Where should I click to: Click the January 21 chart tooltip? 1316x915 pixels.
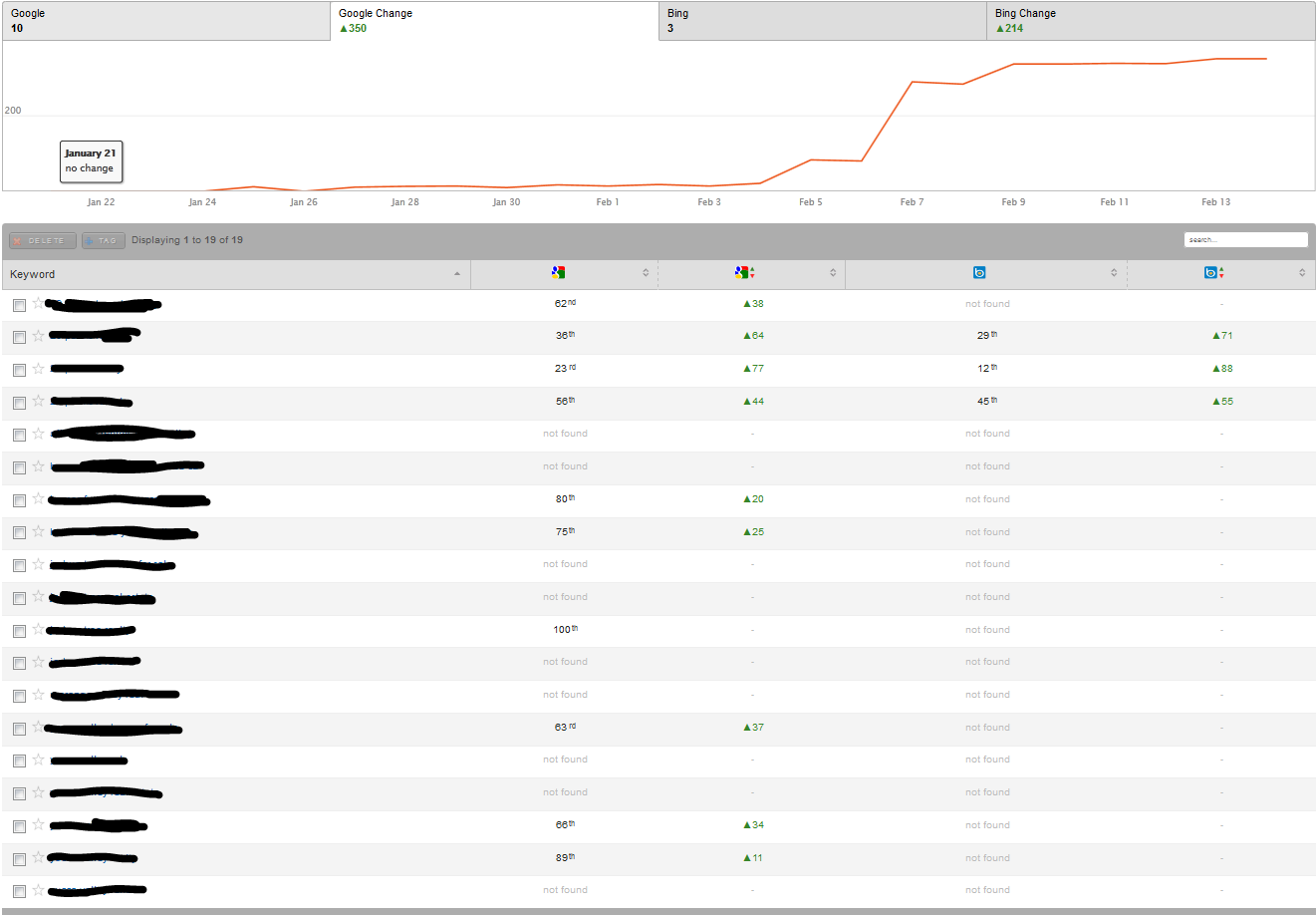coord(91,160)
